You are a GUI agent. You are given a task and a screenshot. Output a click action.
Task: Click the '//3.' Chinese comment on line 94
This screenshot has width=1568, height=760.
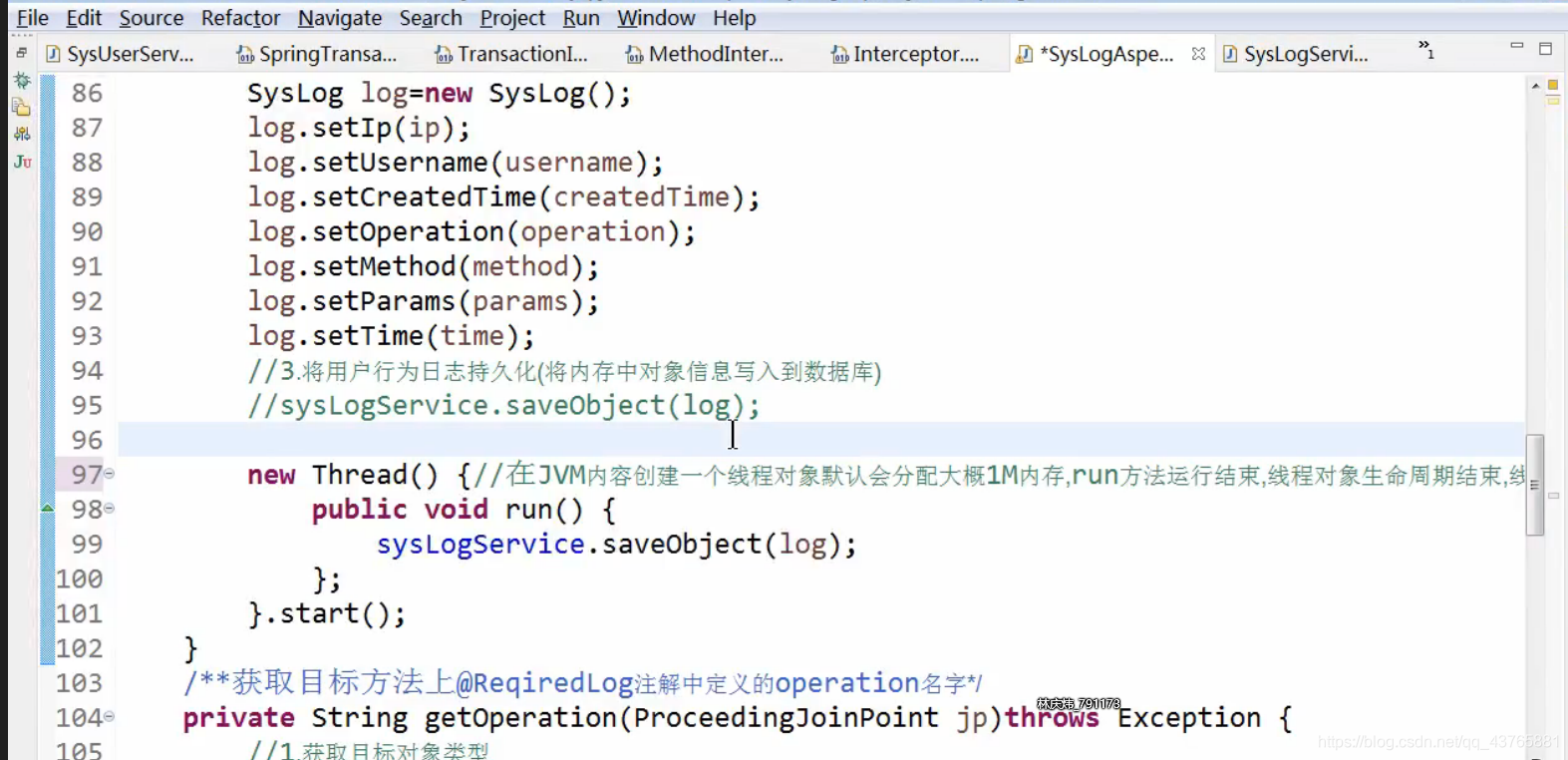[x=564, y=371]
